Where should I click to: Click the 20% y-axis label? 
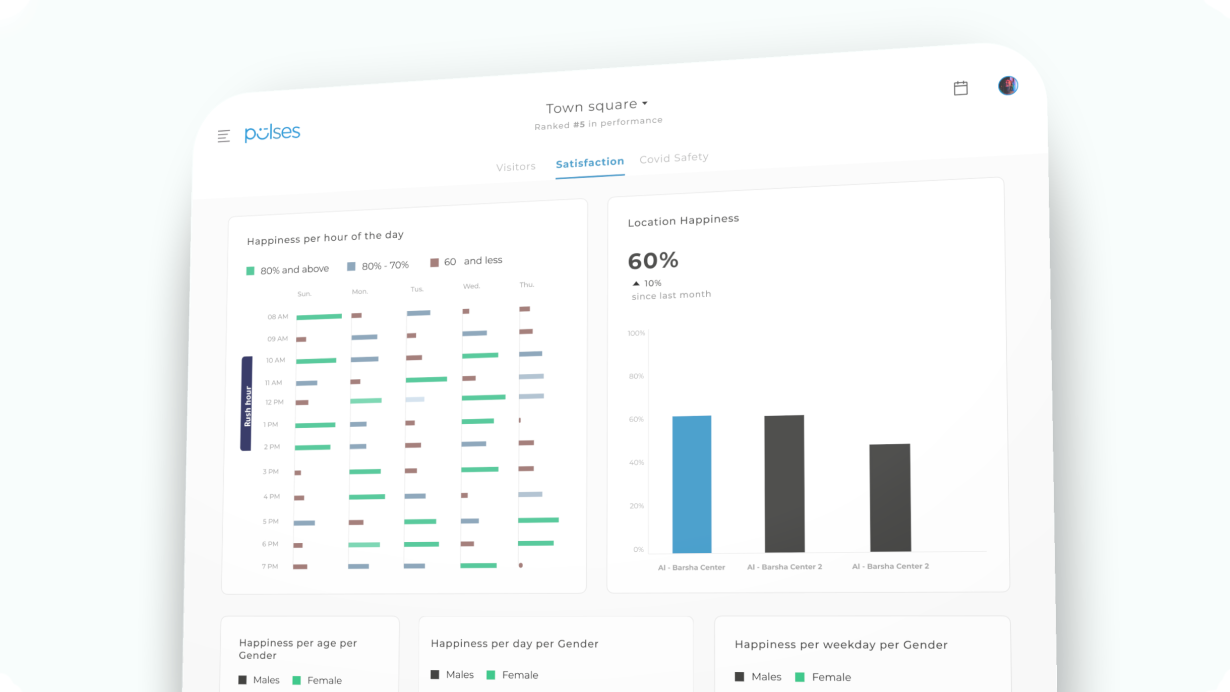point(638,507)
